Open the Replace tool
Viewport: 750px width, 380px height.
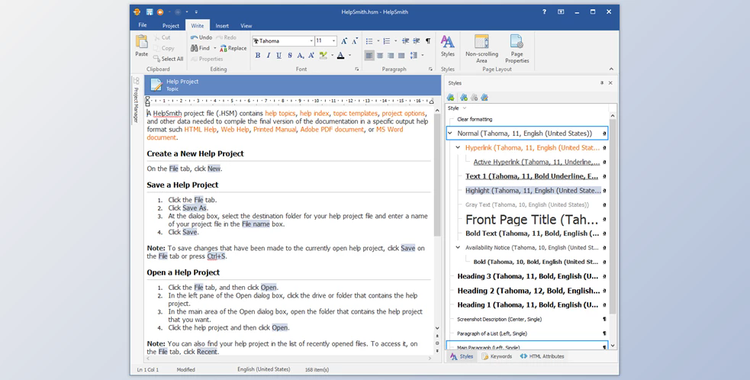233,48
